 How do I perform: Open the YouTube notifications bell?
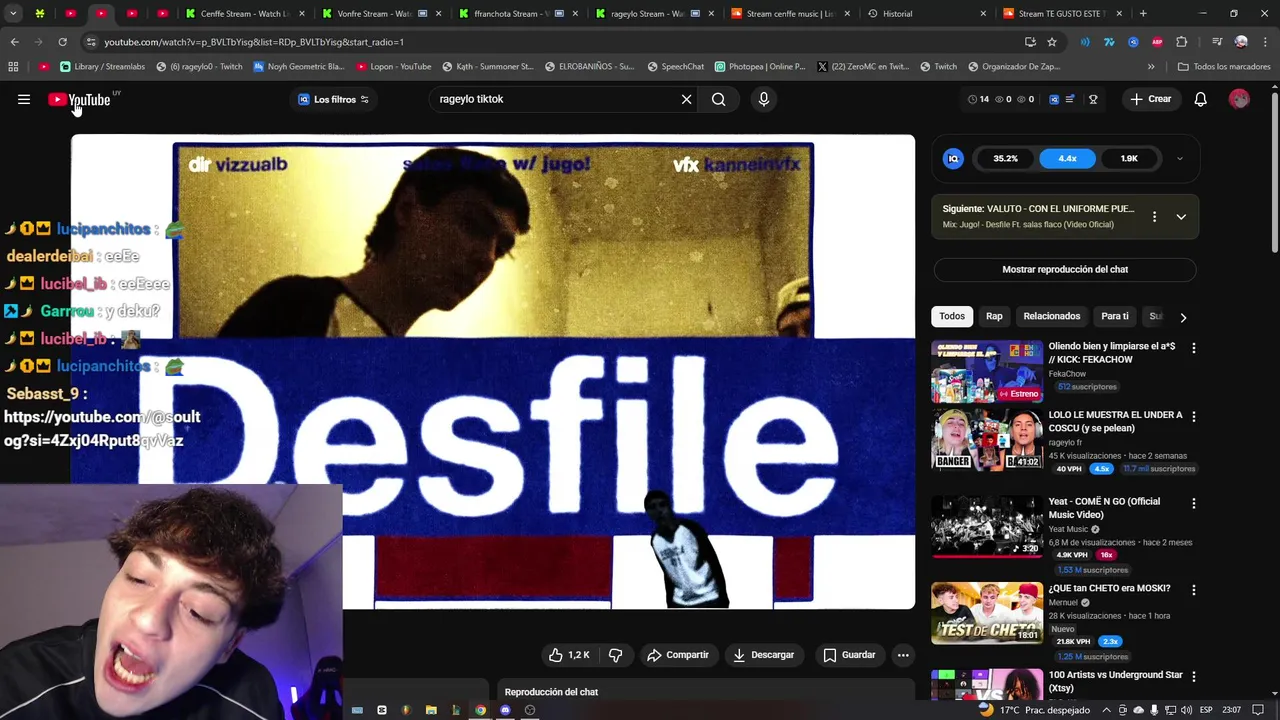click(1200, 99)
